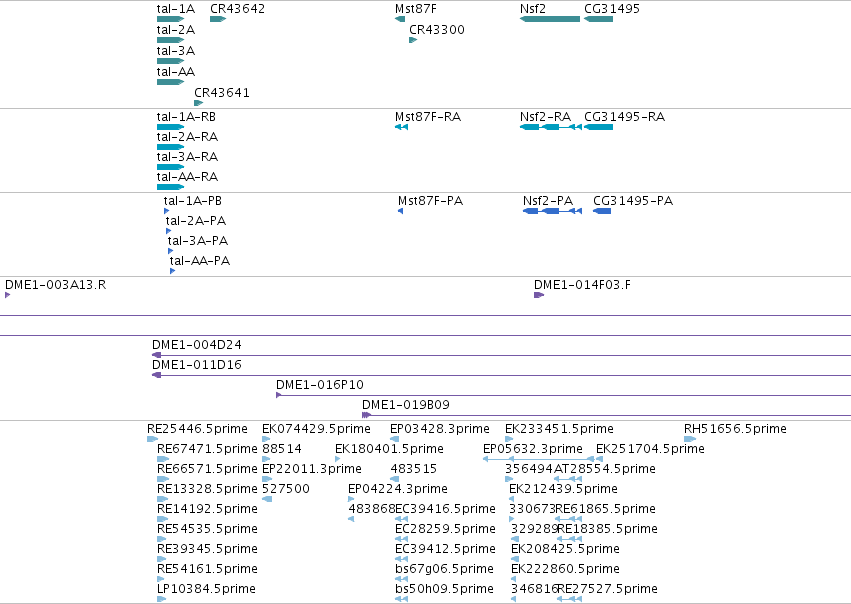Select the Nsf2-RA transcript feature

(551, 127)
